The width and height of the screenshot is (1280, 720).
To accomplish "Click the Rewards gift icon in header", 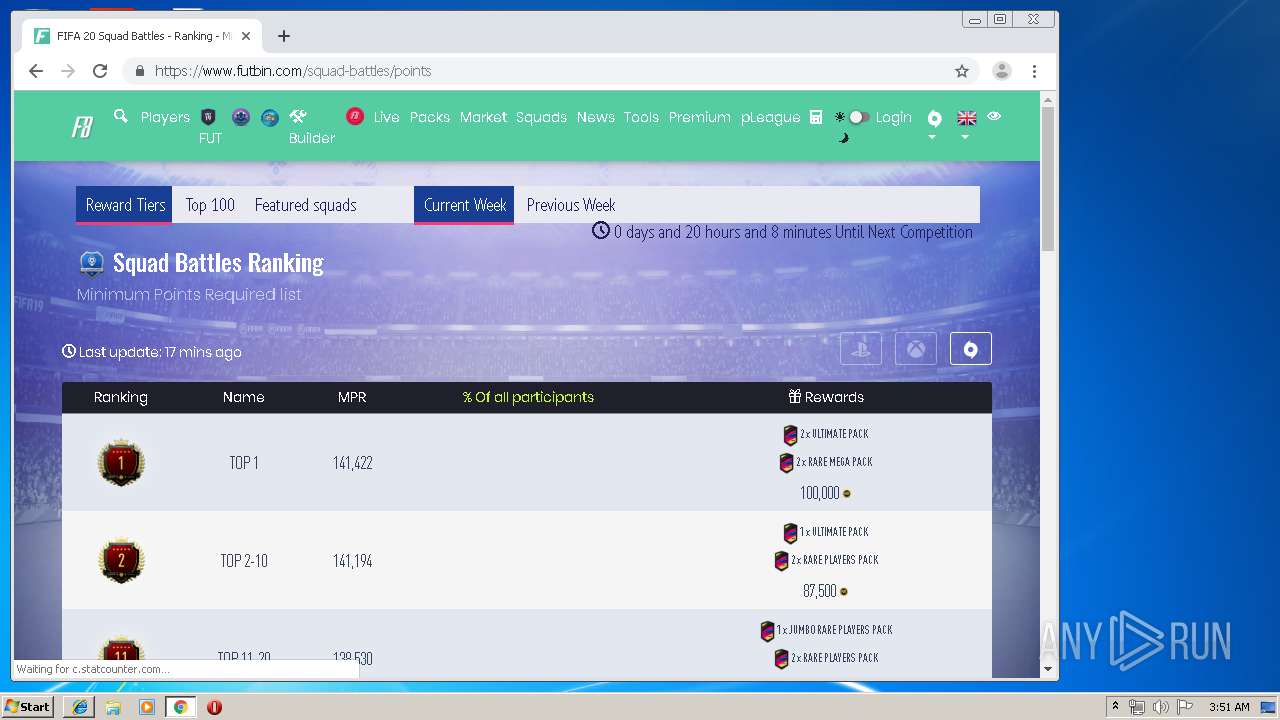I will coord(795,397).
